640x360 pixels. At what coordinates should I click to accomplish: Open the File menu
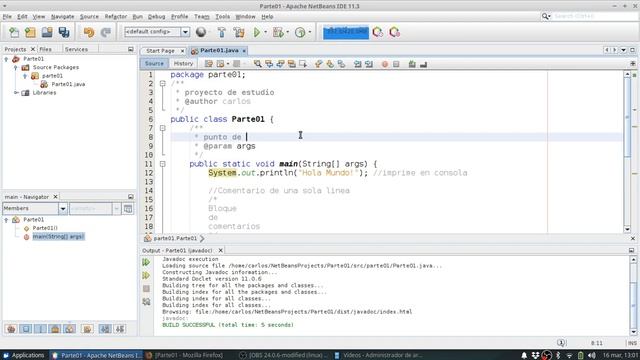(7, 17)
